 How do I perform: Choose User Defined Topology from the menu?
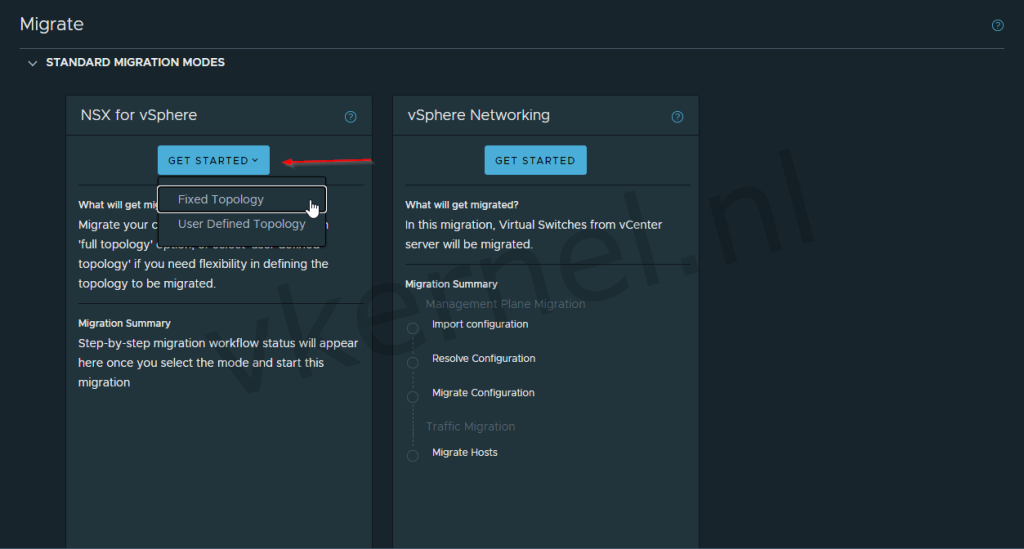pyautogui.click(x=241, y=224)
